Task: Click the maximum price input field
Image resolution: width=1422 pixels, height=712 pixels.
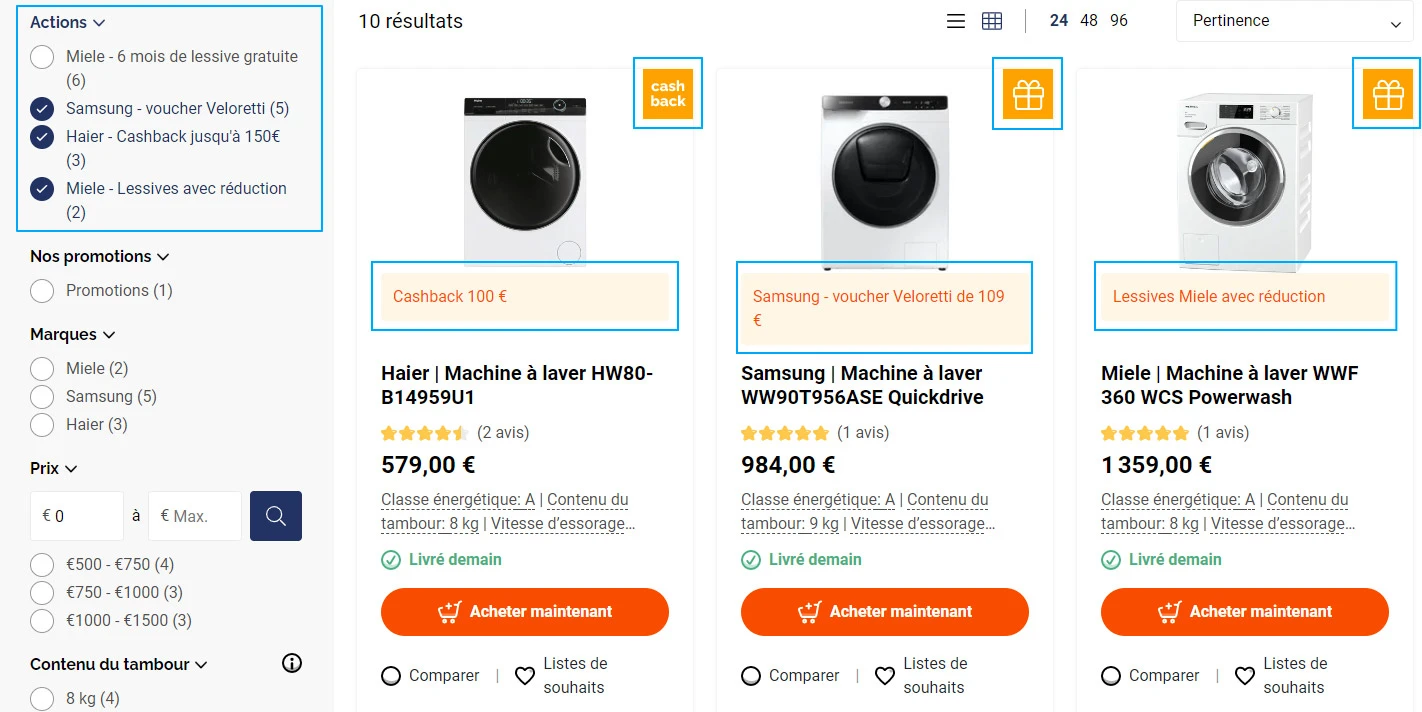Action: point(195,516)
